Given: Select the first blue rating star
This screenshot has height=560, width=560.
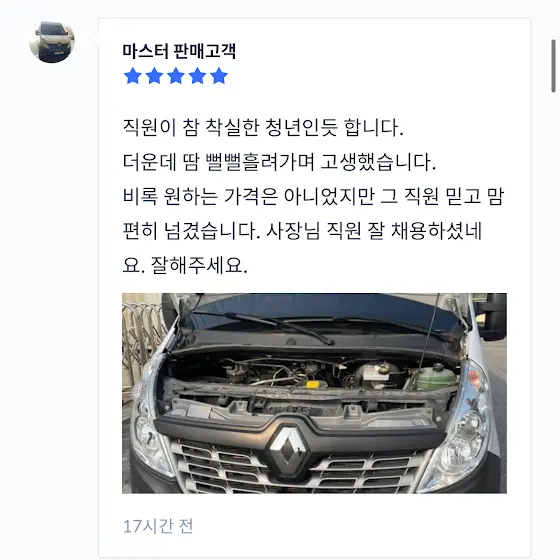Looking at the screenshot, I should 133,76.
